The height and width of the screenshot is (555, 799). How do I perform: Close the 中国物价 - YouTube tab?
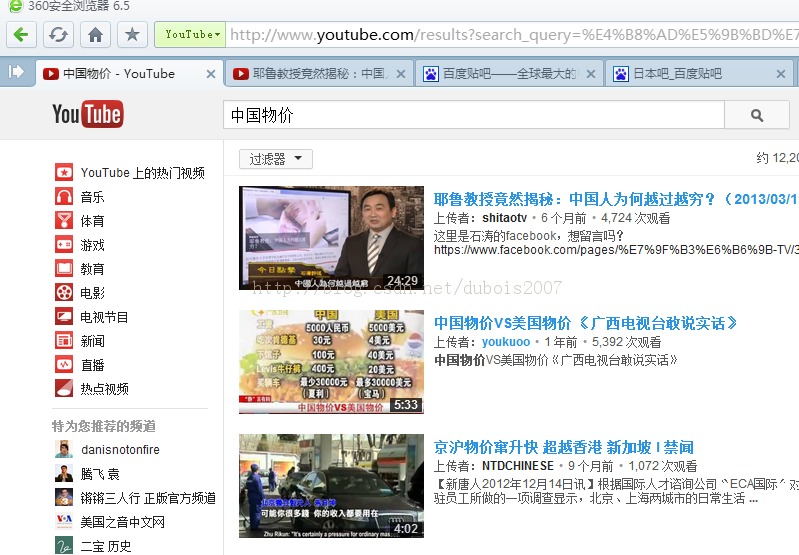pos(210,74)
